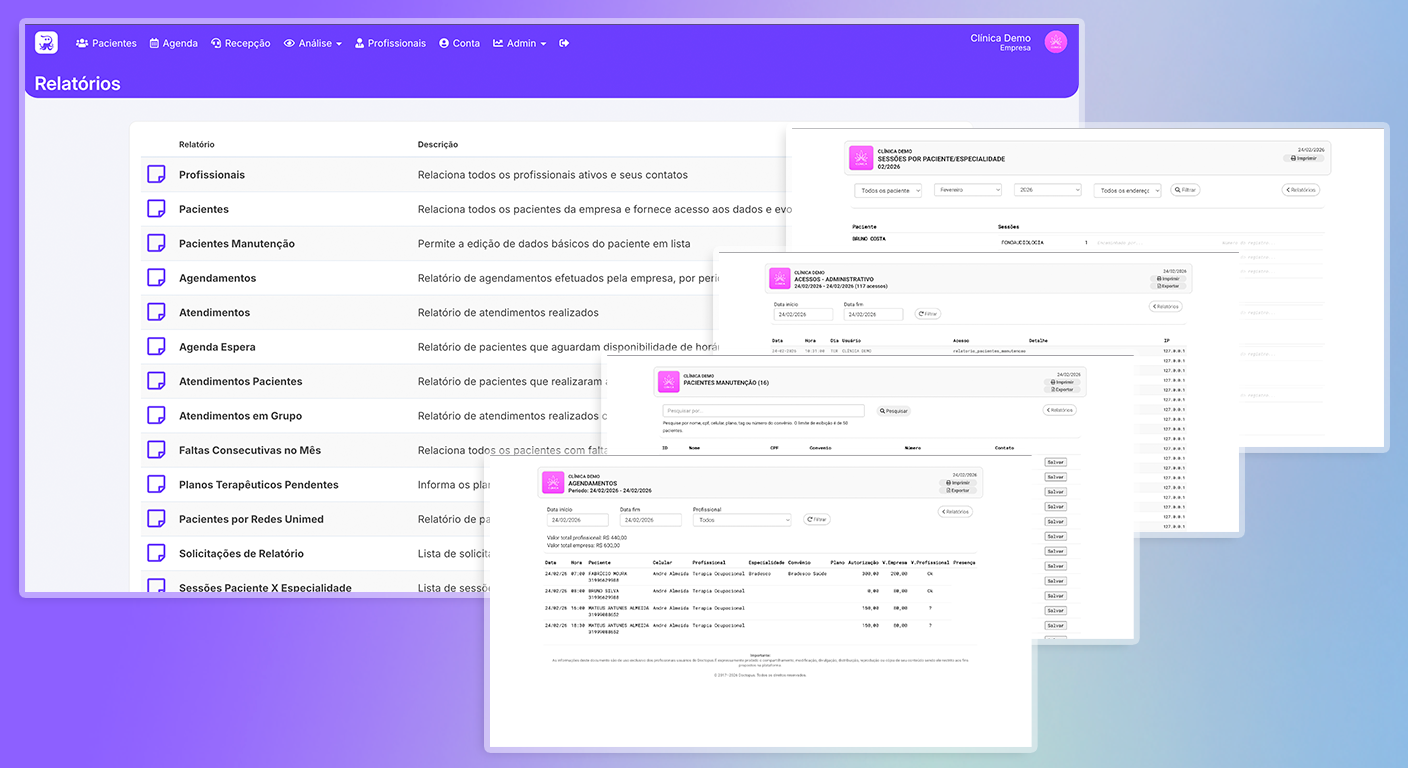The image size is (1408, 768).
Task: Click the note icon beside Profissionais report
Action: coord(156,175)
